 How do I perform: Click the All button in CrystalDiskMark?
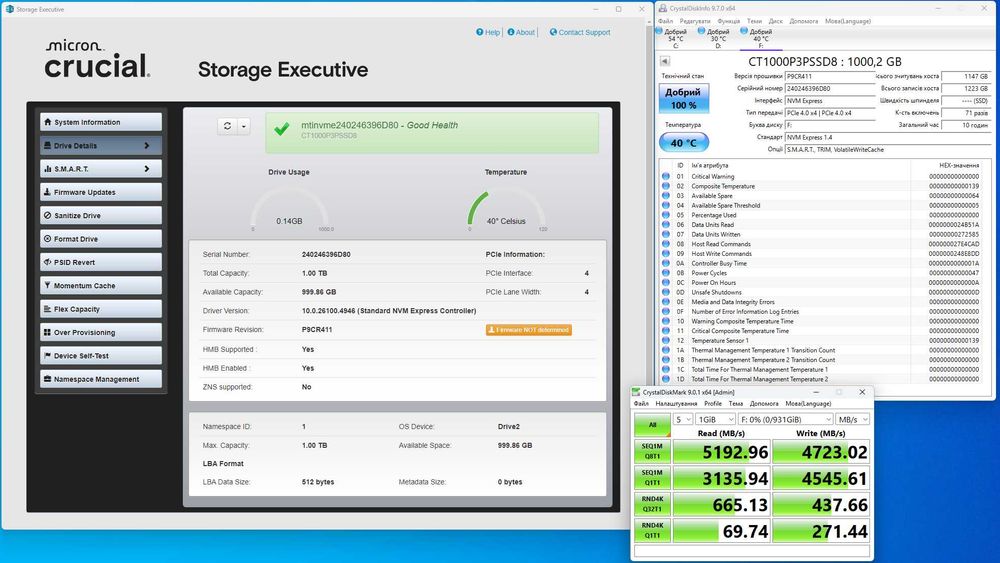point(652,424)
